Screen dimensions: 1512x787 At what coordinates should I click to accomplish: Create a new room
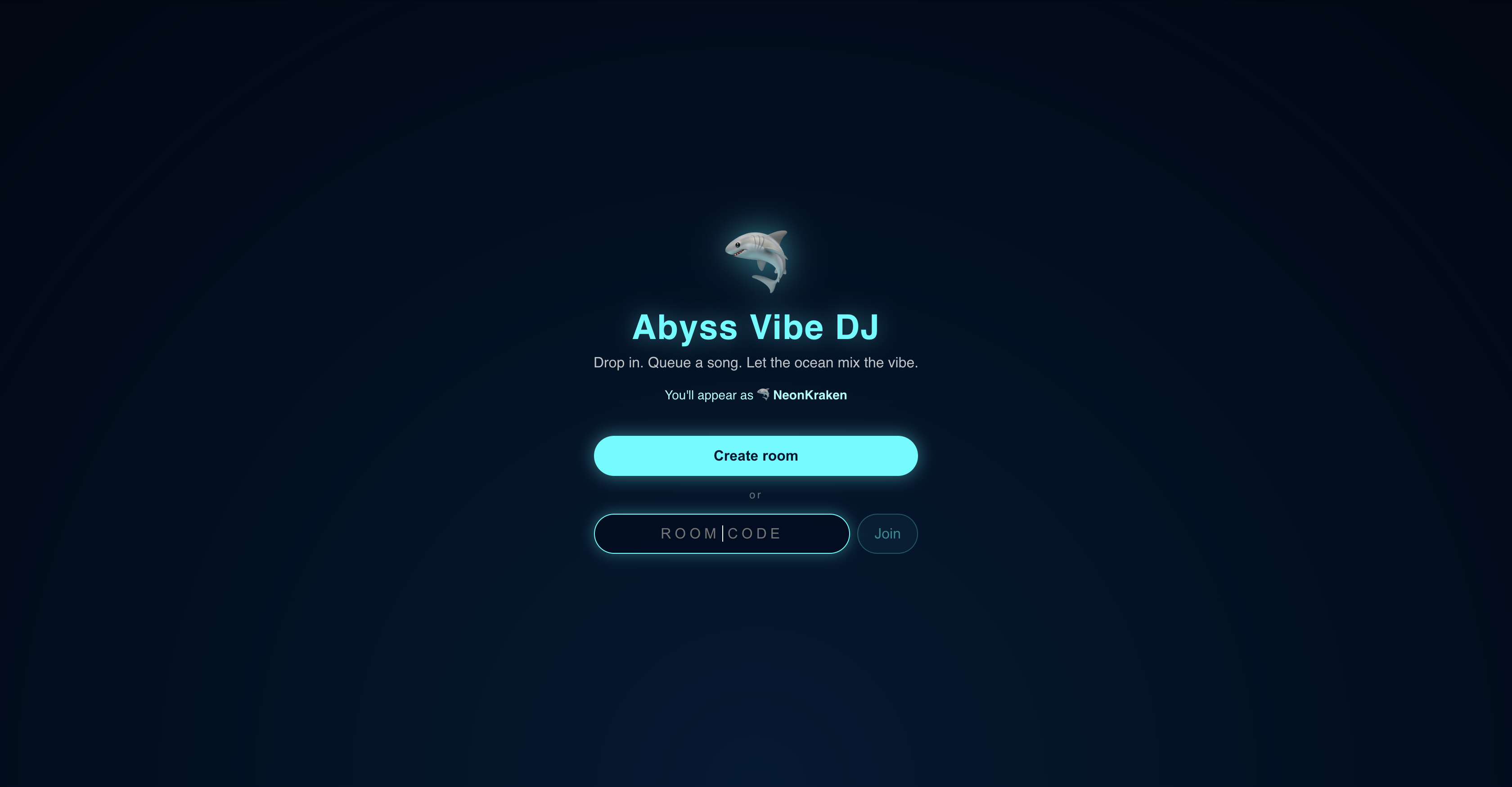click(x=756, y=456)
